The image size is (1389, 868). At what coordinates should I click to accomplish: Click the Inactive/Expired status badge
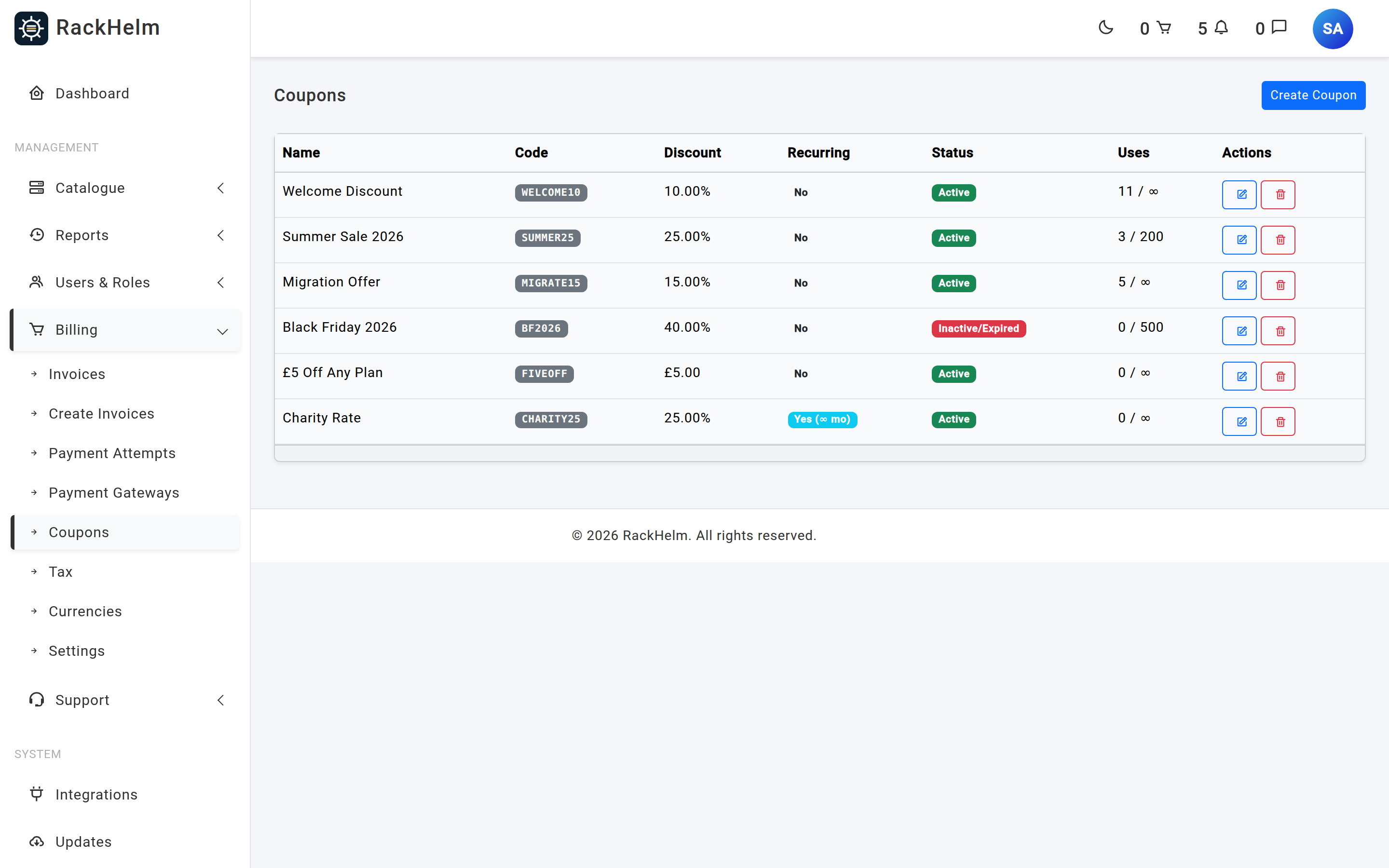[979, 328]
